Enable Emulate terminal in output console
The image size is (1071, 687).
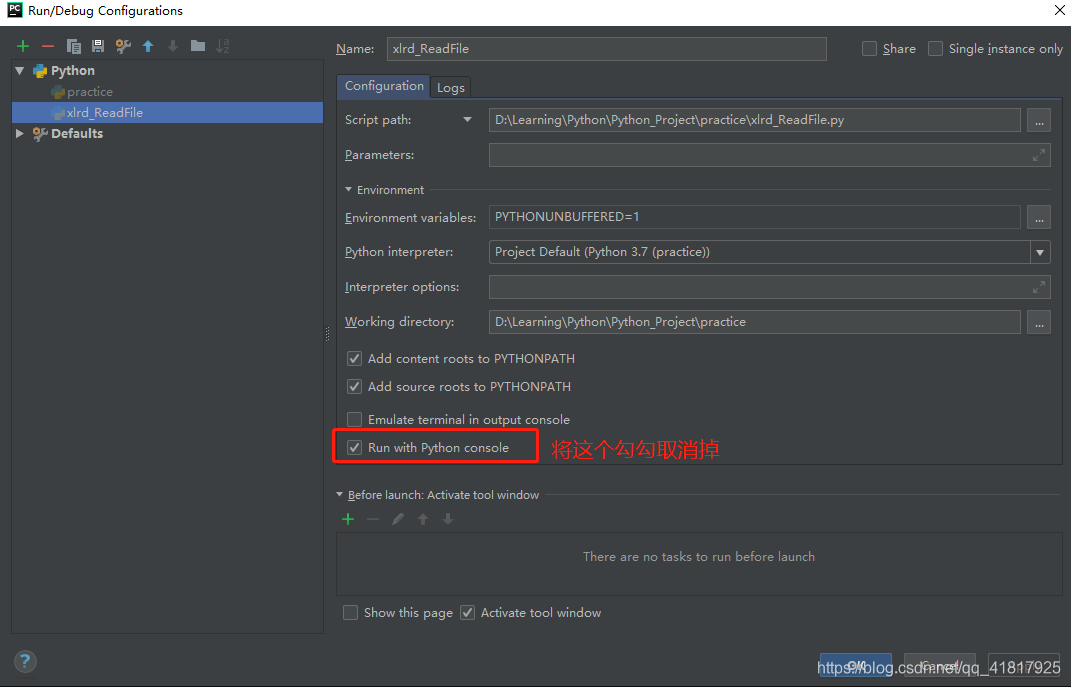click(354, 419)
